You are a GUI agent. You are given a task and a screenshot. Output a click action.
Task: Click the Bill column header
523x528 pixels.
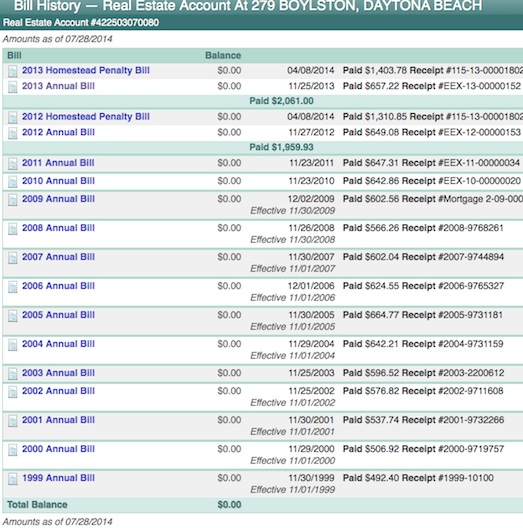(x=14, y=55)
